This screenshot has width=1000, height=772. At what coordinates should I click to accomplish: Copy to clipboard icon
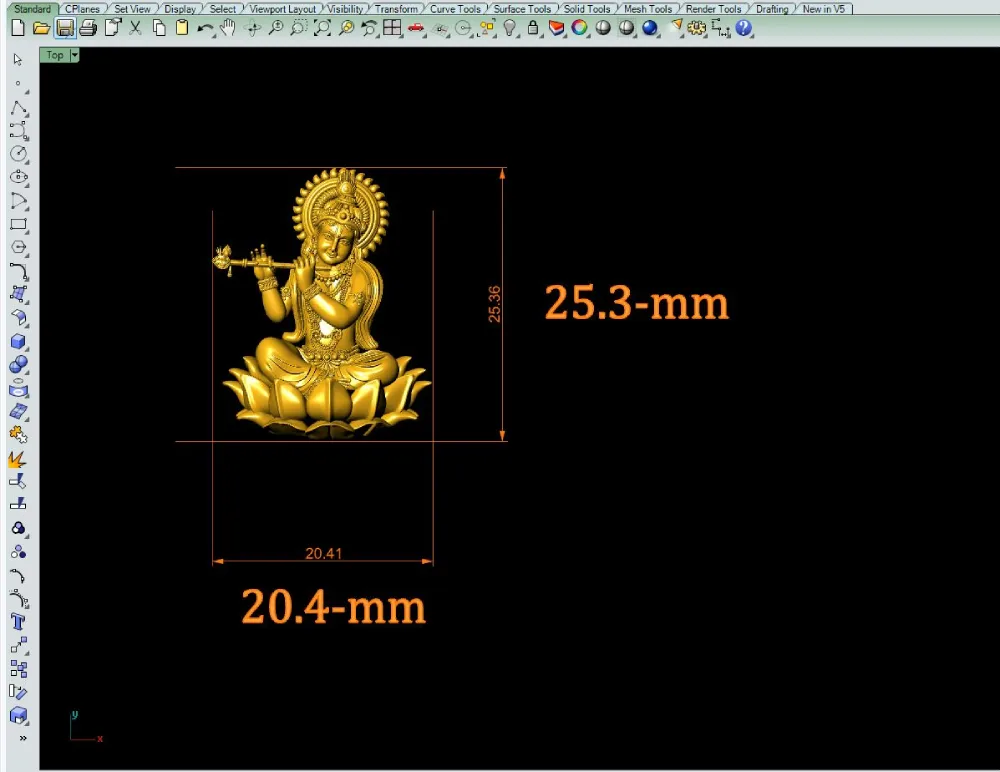(159, 28)
